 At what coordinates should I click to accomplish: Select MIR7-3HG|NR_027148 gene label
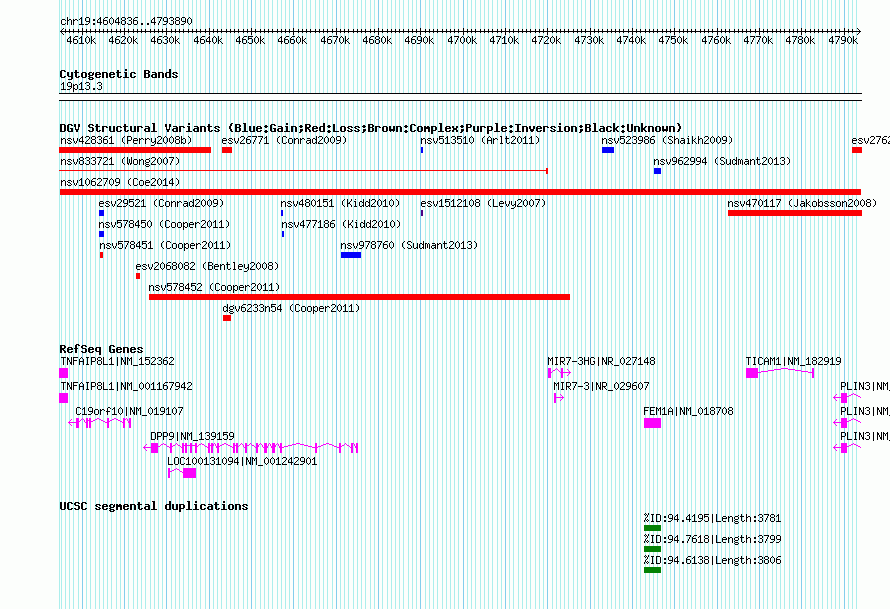click(x=601, y=362)
